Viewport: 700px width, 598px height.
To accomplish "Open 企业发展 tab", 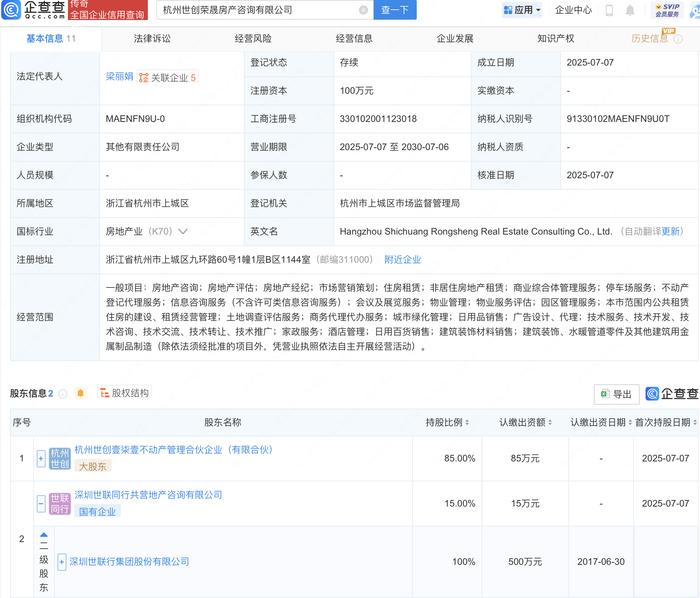I will [455, 39].
